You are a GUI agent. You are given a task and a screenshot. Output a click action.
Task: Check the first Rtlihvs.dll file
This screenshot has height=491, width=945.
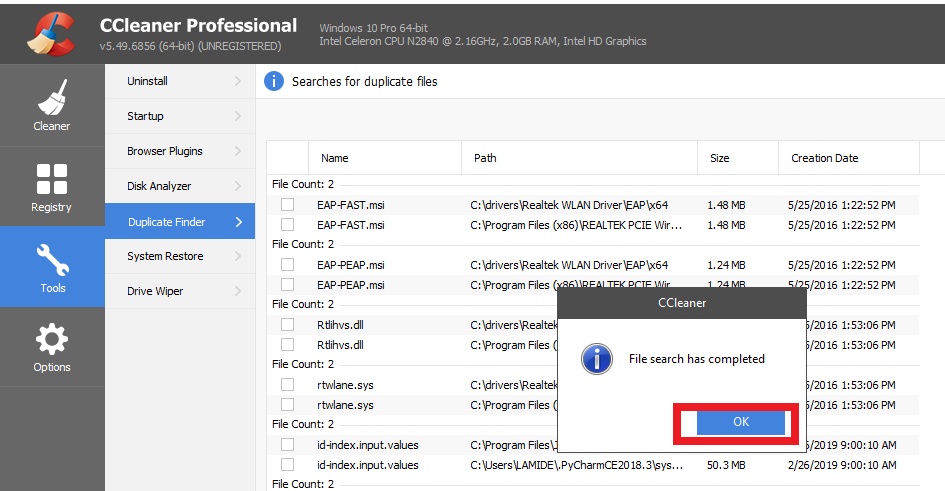coord(287,325)
